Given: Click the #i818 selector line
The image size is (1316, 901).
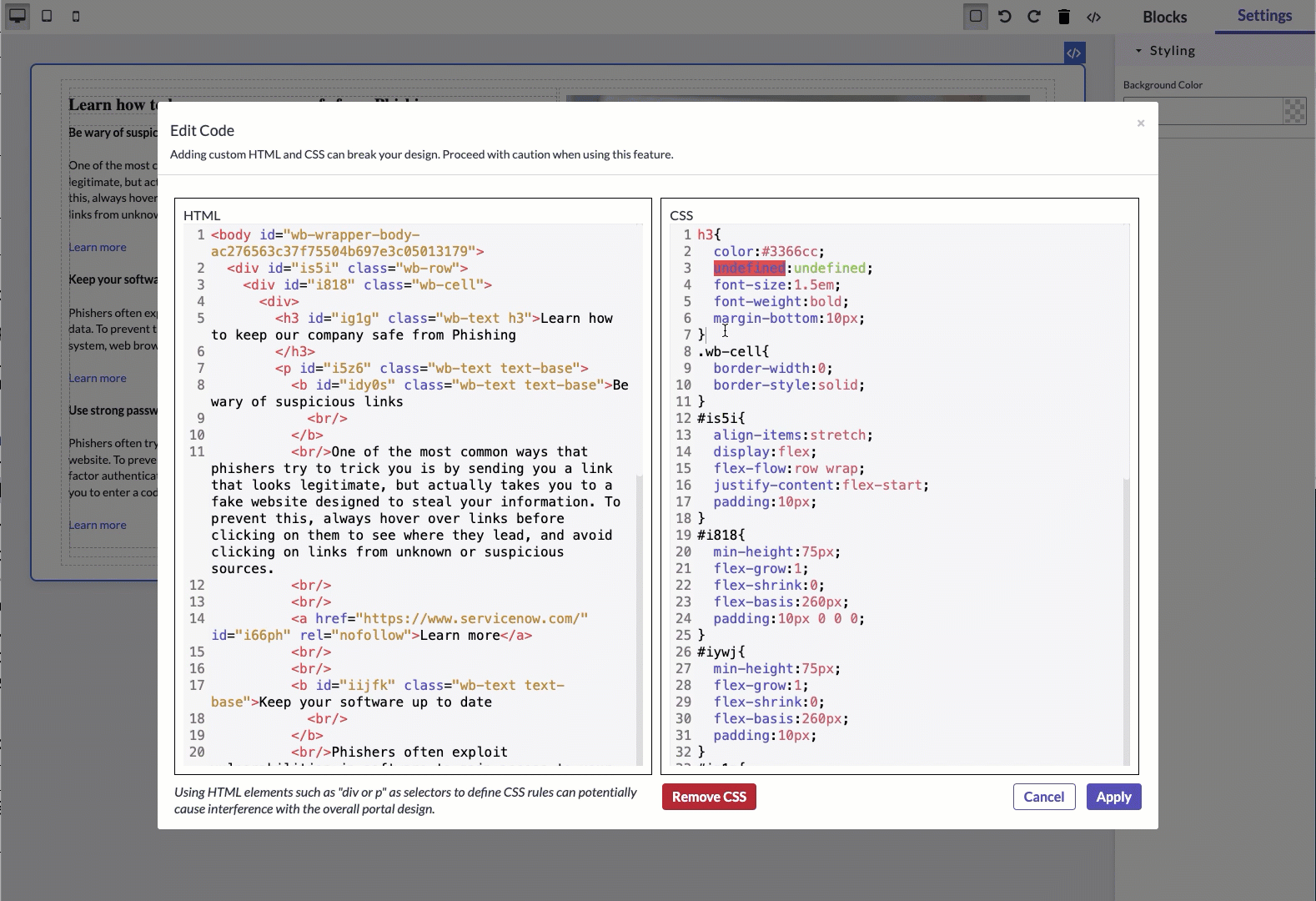Looking at the screenshot, I should (x=721, y=535).
